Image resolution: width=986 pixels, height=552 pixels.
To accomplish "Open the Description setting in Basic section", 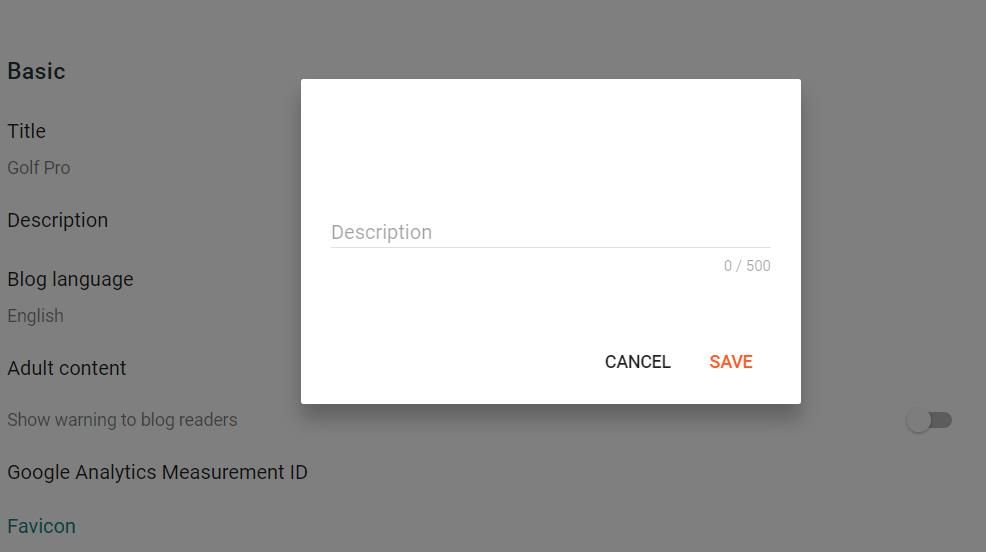I will click(58, 220).
